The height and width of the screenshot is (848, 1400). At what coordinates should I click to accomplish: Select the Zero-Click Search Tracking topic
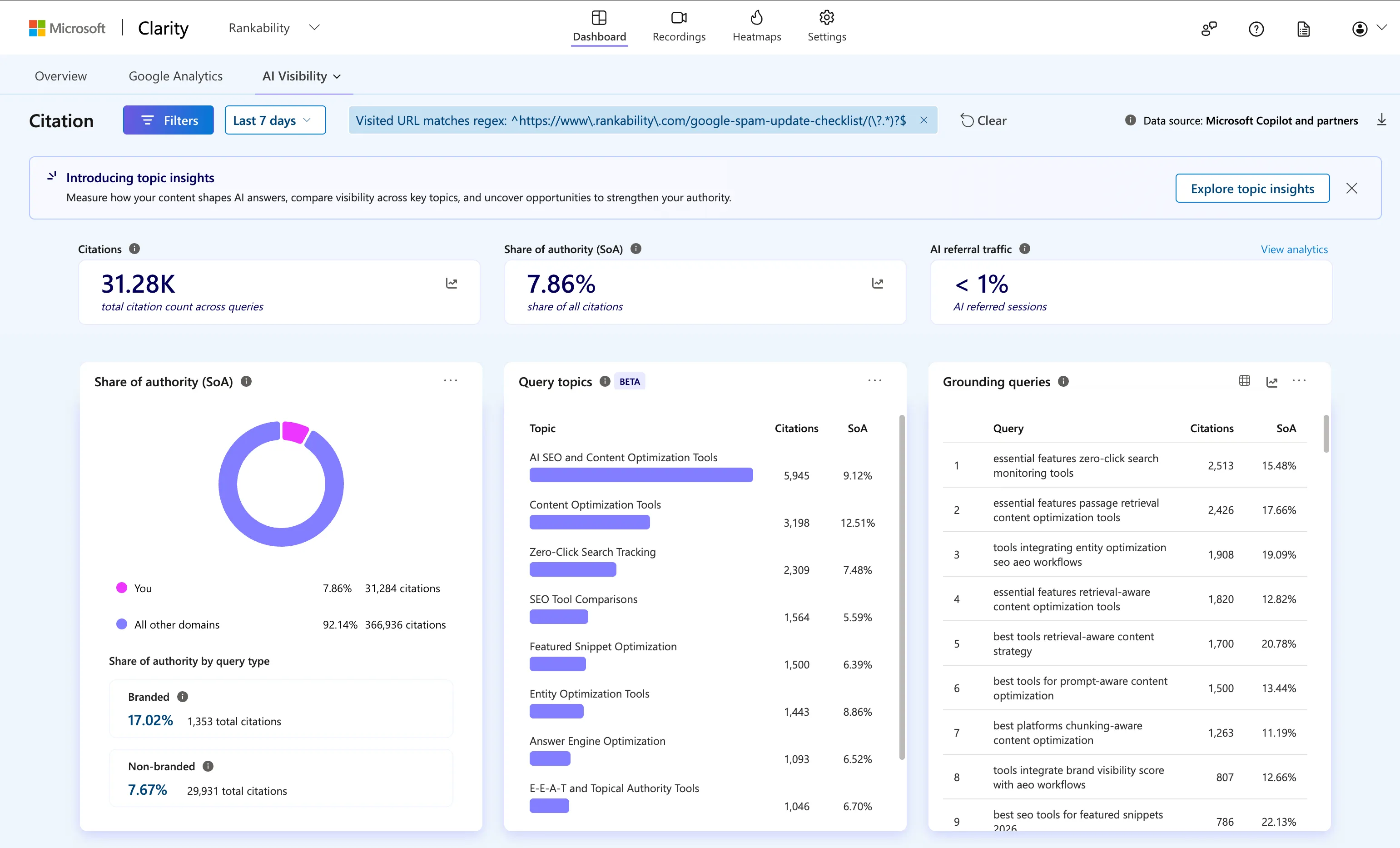[x=592, y=552]
